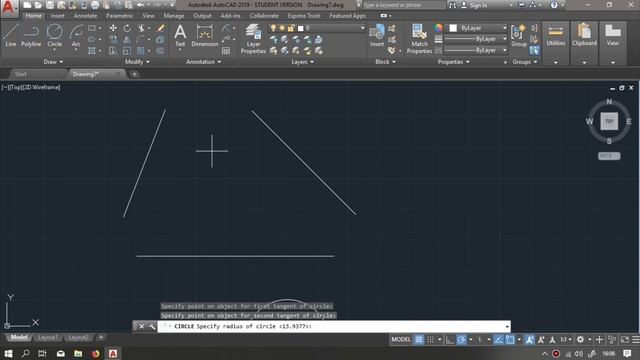Add a new drawing tab with plus
The height and width of the screenshot is (360, 640).
coord(134,74)
